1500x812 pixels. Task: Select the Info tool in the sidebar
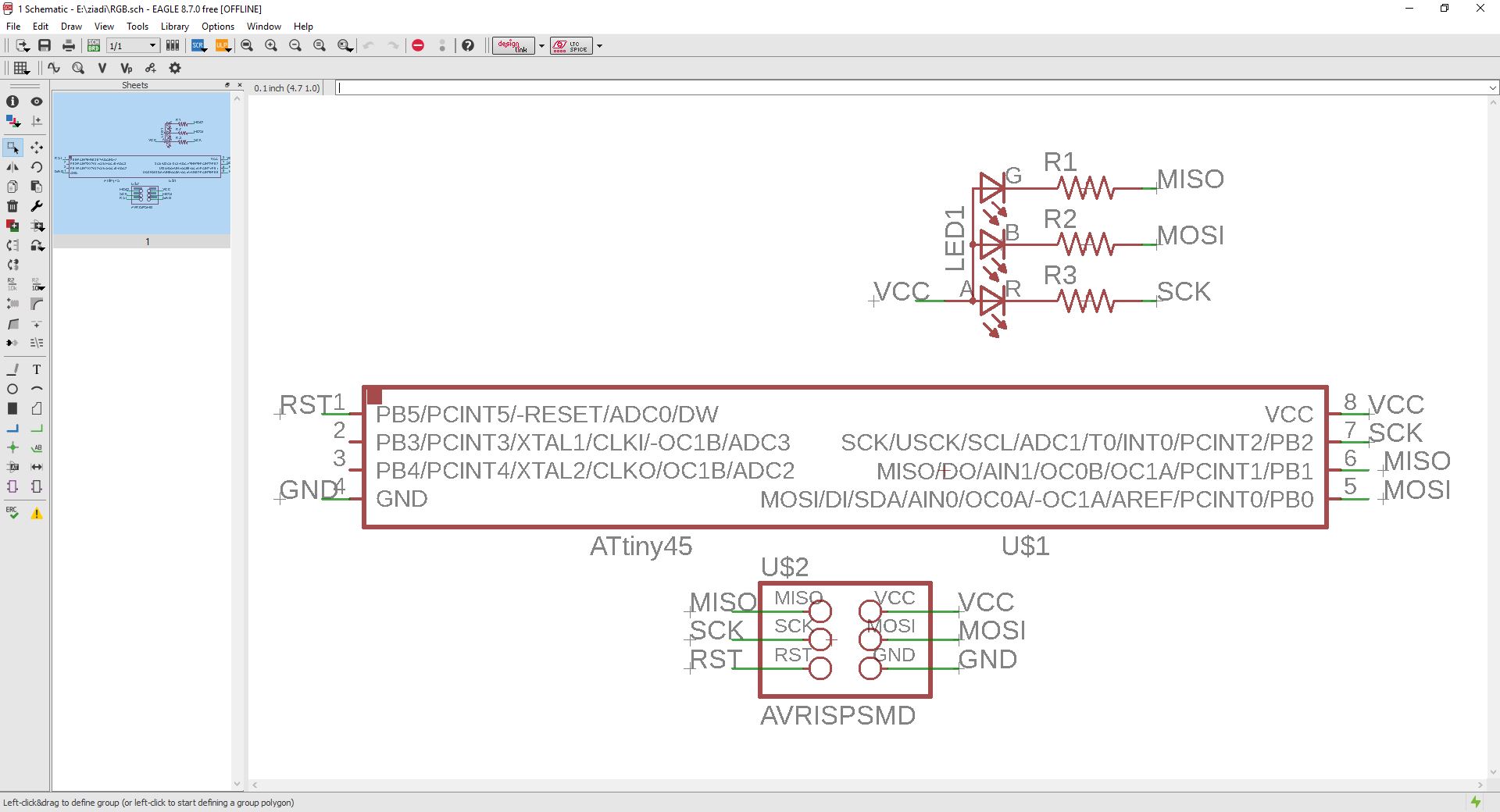click(12, 101)
